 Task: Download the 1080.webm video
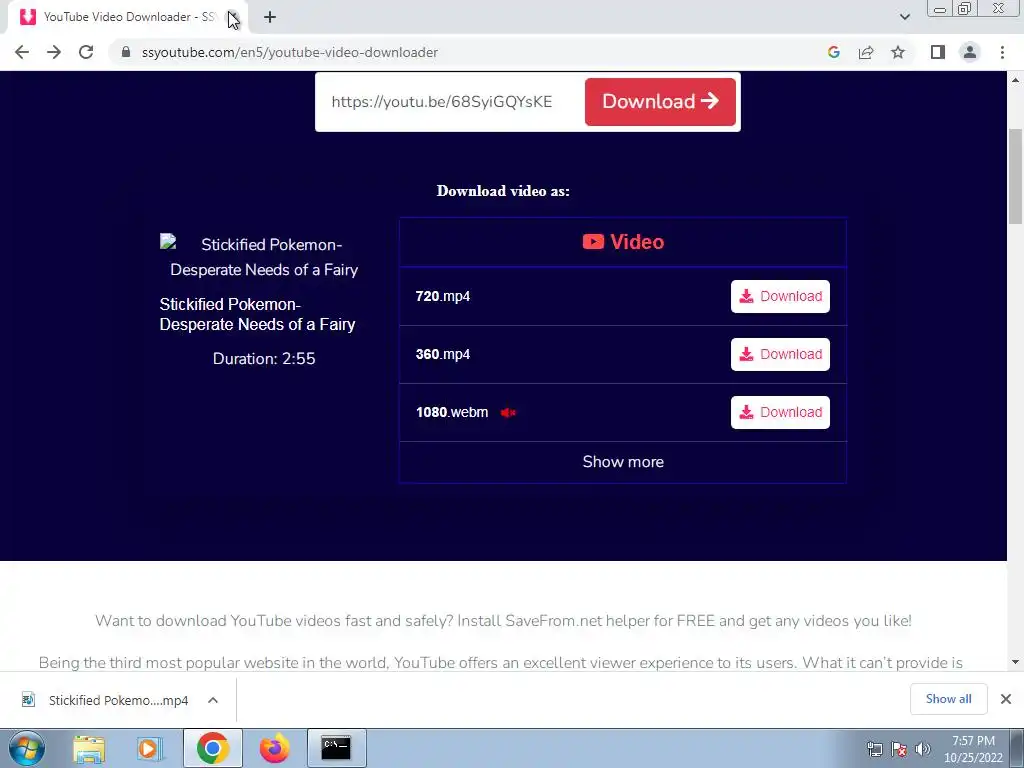pyautogui.click(x=780, y=412)
